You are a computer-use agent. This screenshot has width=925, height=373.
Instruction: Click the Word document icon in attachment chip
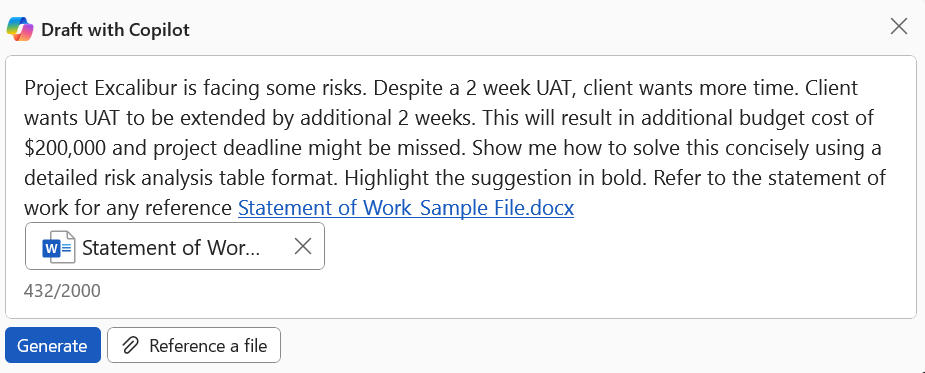58,247
